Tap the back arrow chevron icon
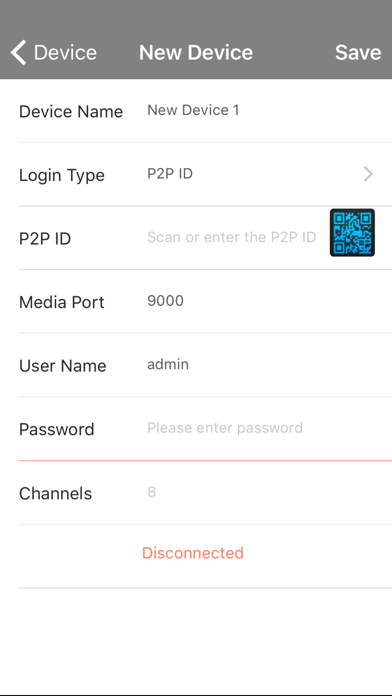392x696 pixels. click(x=19, y=52)
